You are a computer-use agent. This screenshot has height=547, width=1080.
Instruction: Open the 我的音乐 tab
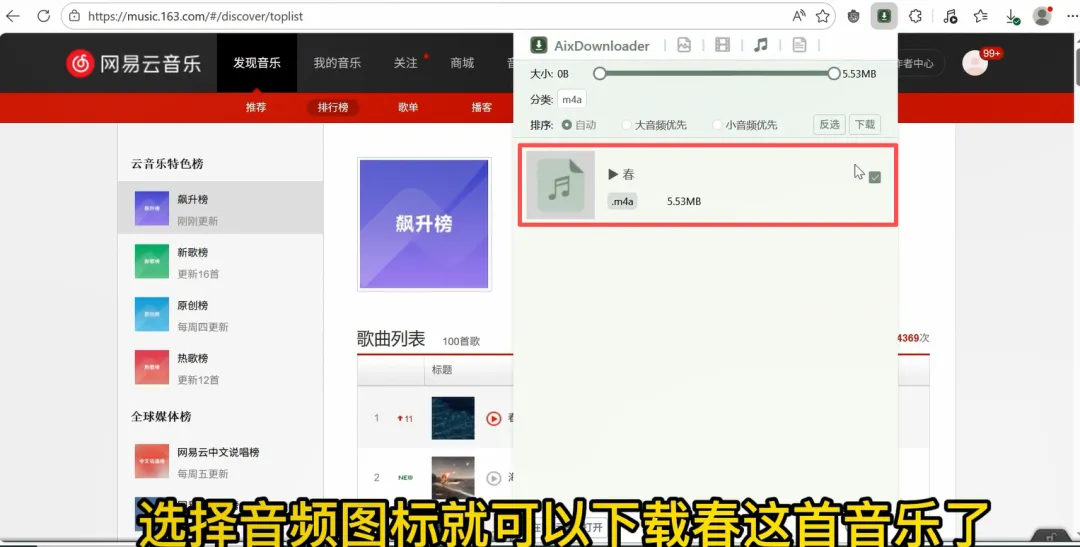coord(337,63)
